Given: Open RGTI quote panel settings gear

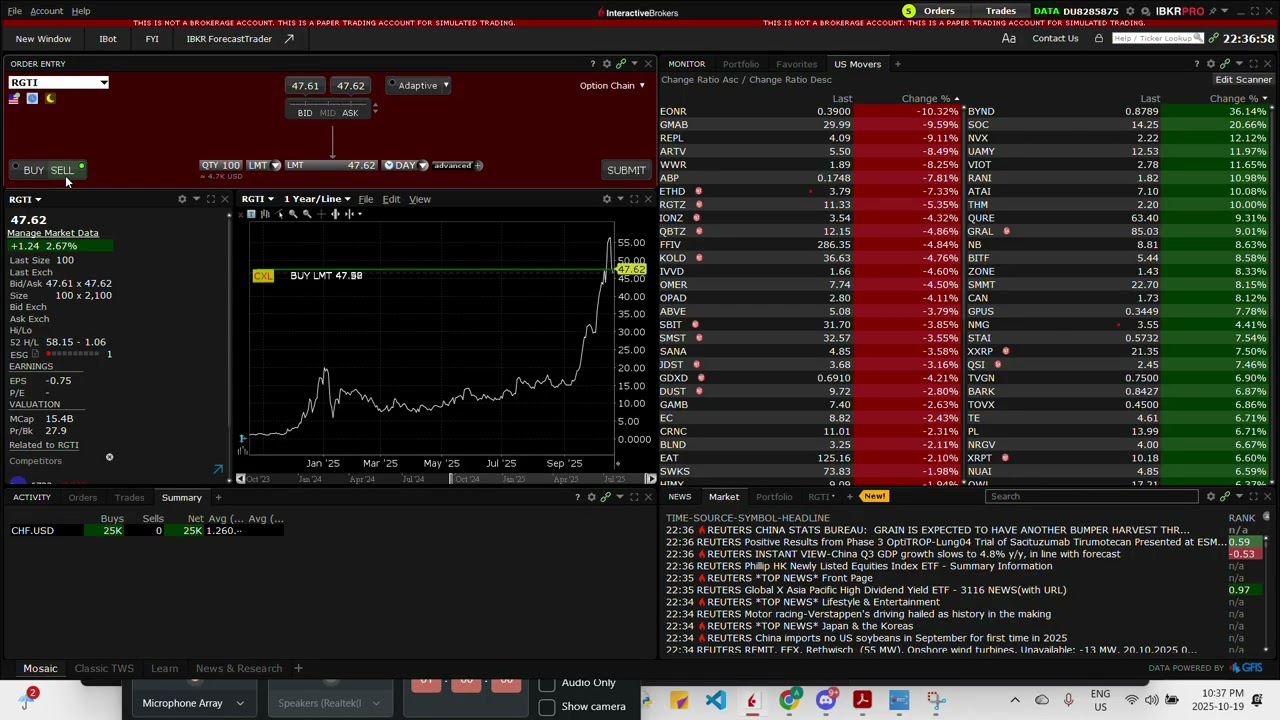Looking at the screenshot, I should (x=182, y=199).
